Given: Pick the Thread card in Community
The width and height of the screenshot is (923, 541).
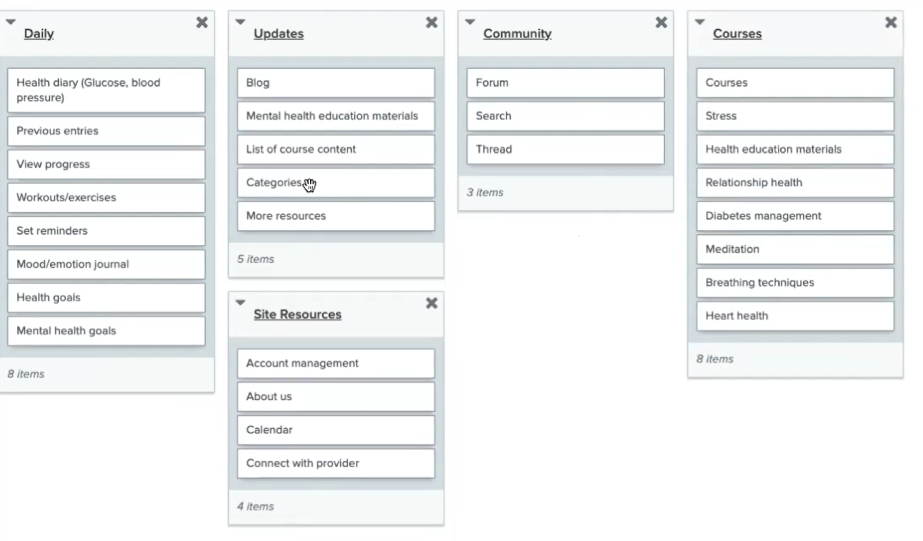Looking at the screenshot, I should pyautogui.click(x=566, y=150).
